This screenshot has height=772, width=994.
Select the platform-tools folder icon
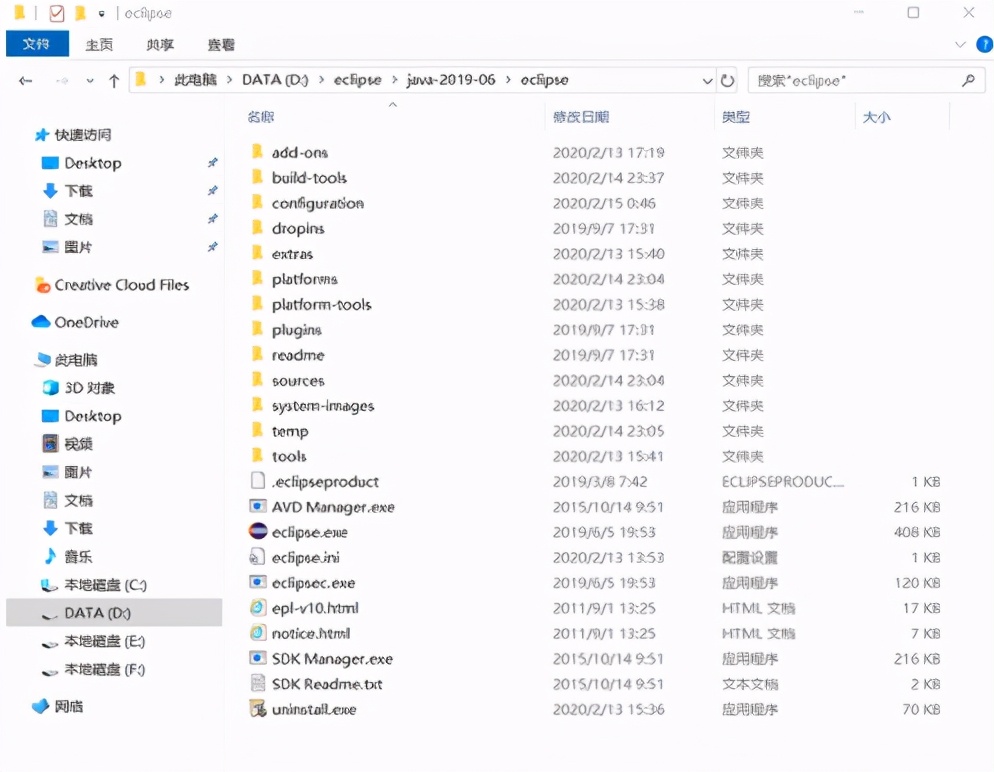pyautogui.click(x=257, y=304)
